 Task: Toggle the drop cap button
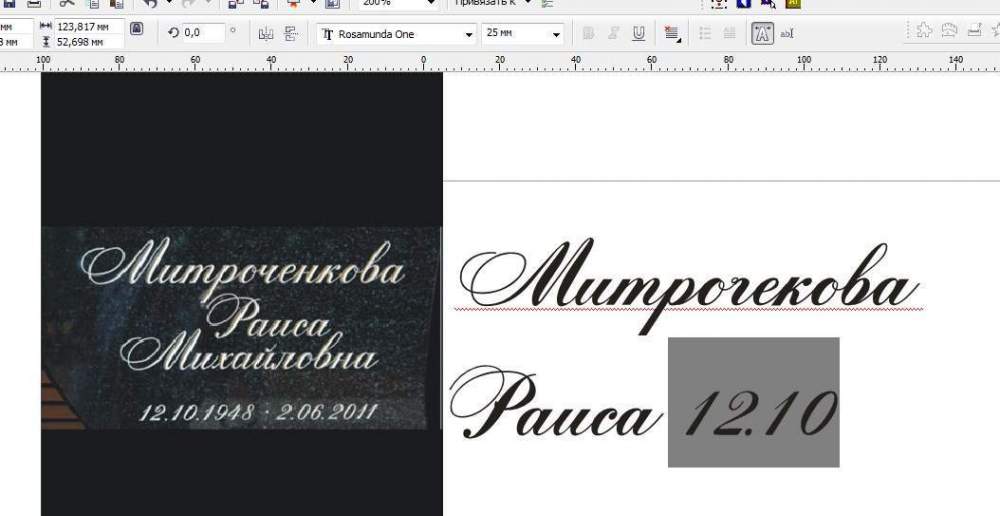(x=730, y=33)
